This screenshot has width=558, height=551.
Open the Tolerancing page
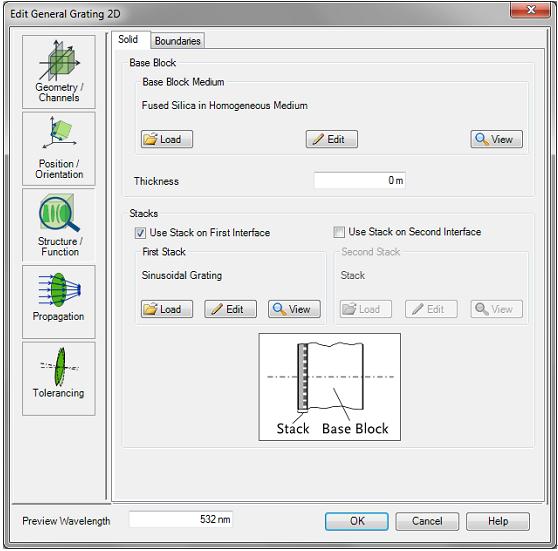(x=59, y=379)
